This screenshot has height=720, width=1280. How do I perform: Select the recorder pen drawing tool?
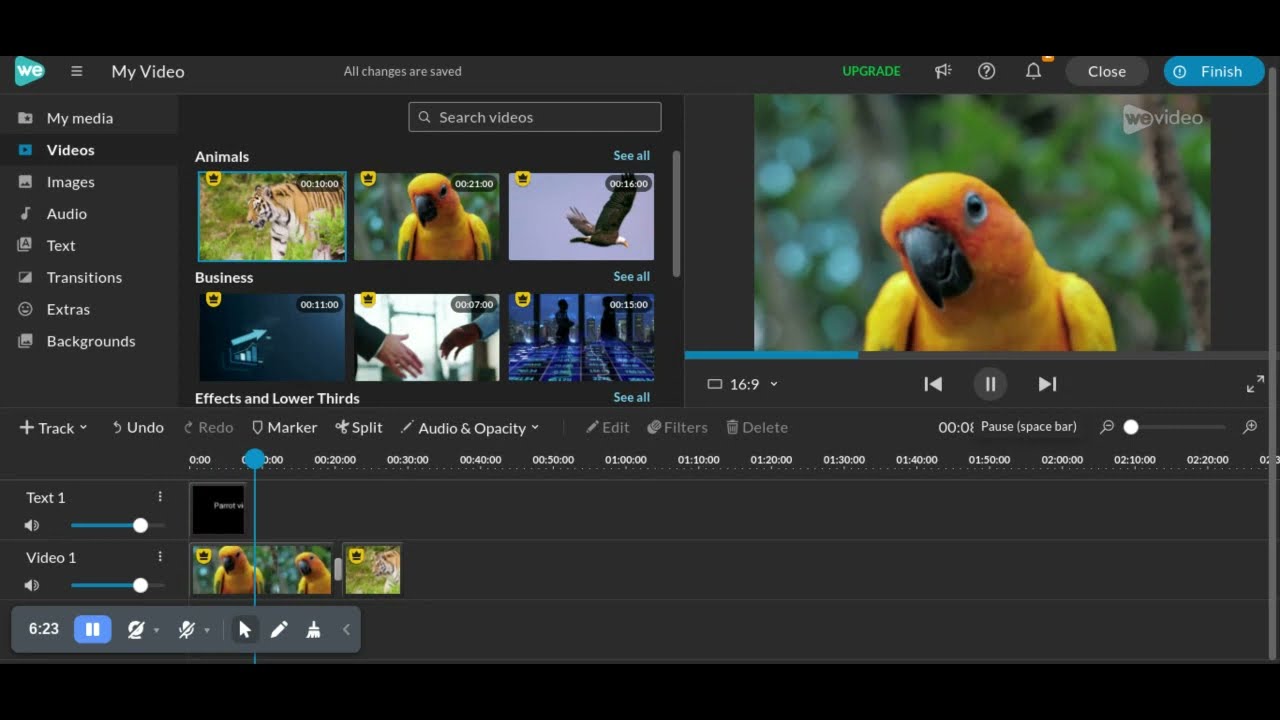pyautogui.click(x=279, y=629)
